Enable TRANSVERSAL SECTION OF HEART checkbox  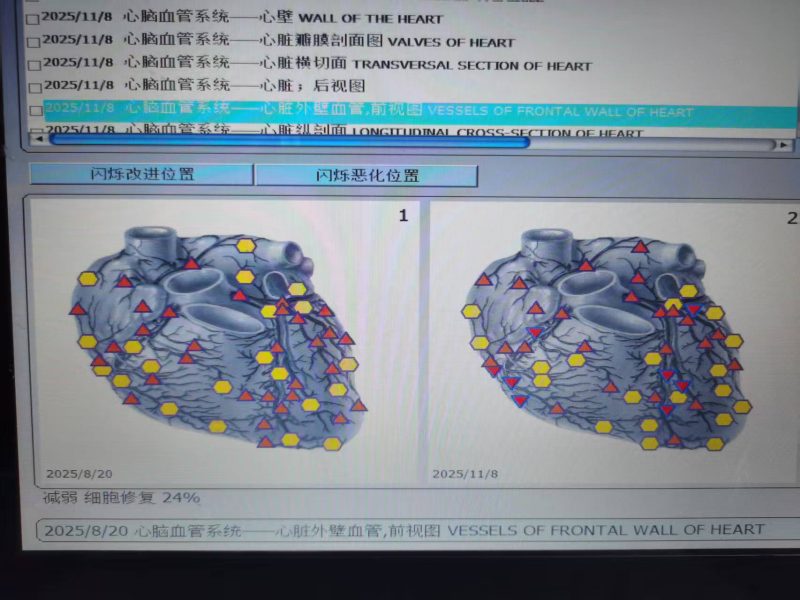point(34,66)
